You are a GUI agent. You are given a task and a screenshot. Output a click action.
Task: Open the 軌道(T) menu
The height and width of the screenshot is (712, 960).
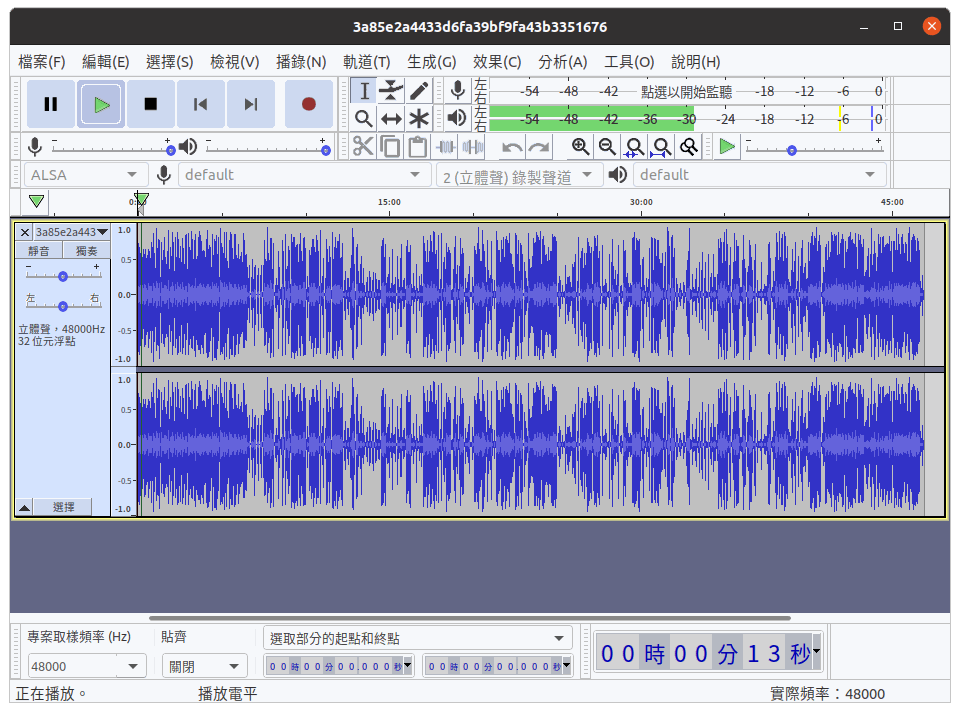pos(366,62)
